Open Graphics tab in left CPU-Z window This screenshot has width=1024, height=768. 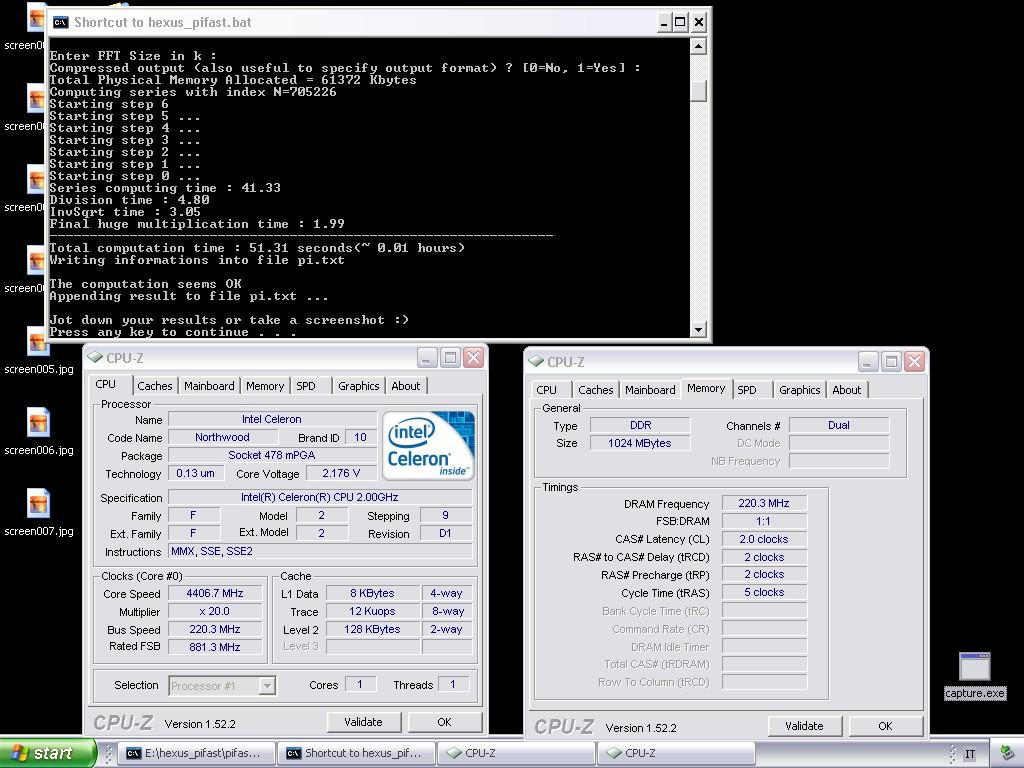click(x=359, y=386)
